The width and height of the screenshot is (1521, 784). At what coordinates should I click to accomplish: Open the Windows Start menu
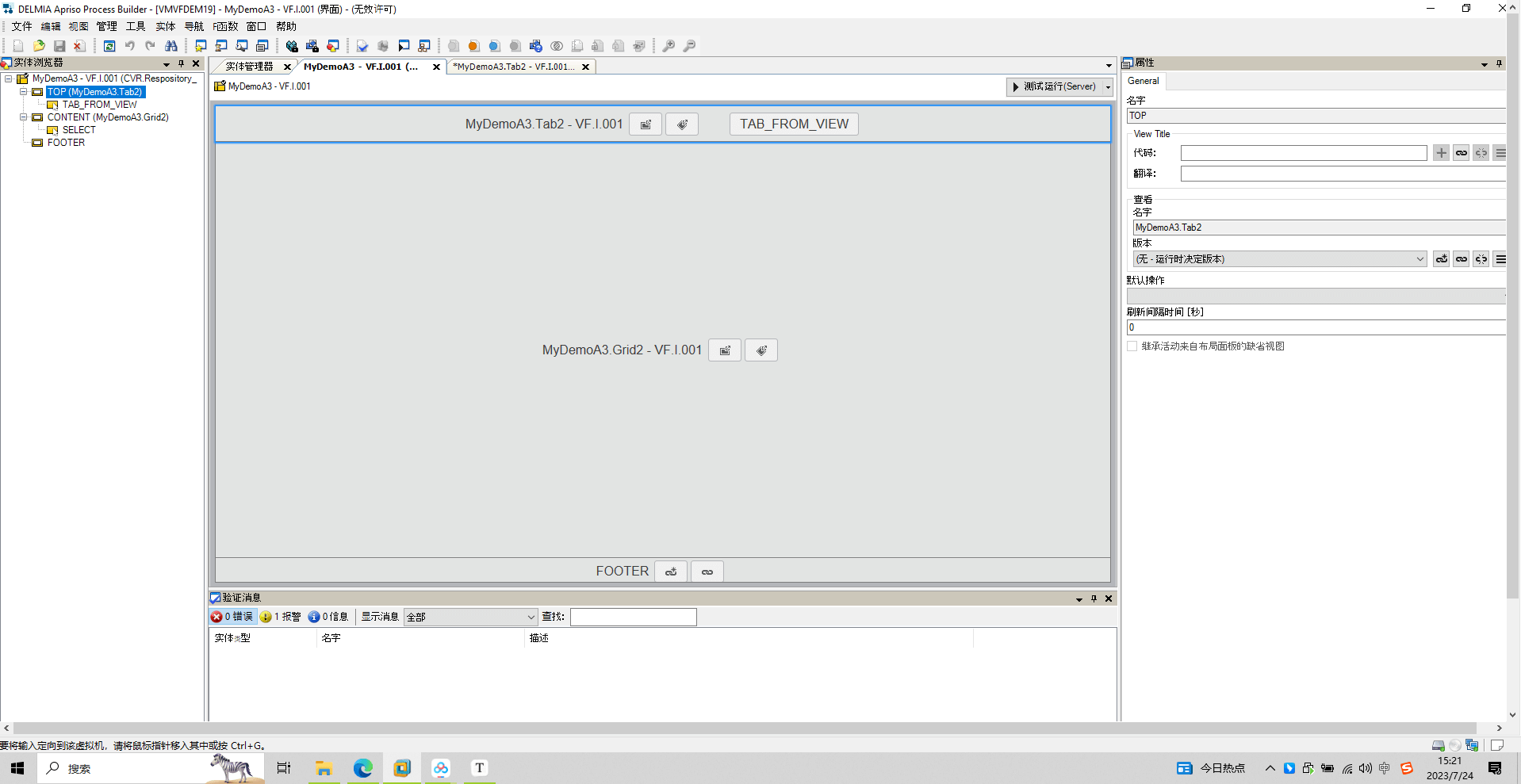17,768
